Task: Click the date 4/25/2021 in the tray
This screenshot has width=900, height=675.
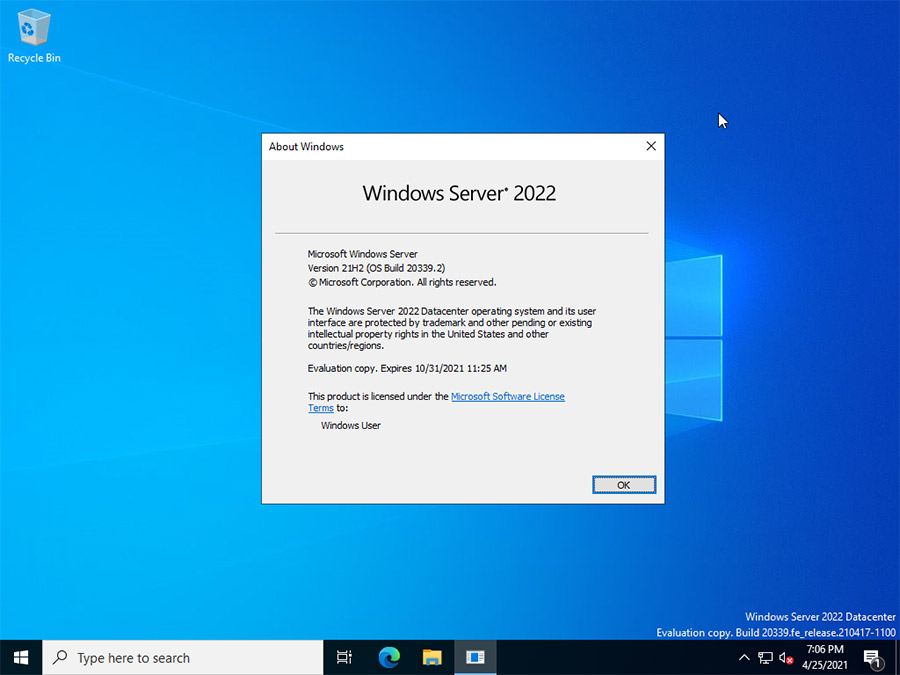Action: pos(824,664)
